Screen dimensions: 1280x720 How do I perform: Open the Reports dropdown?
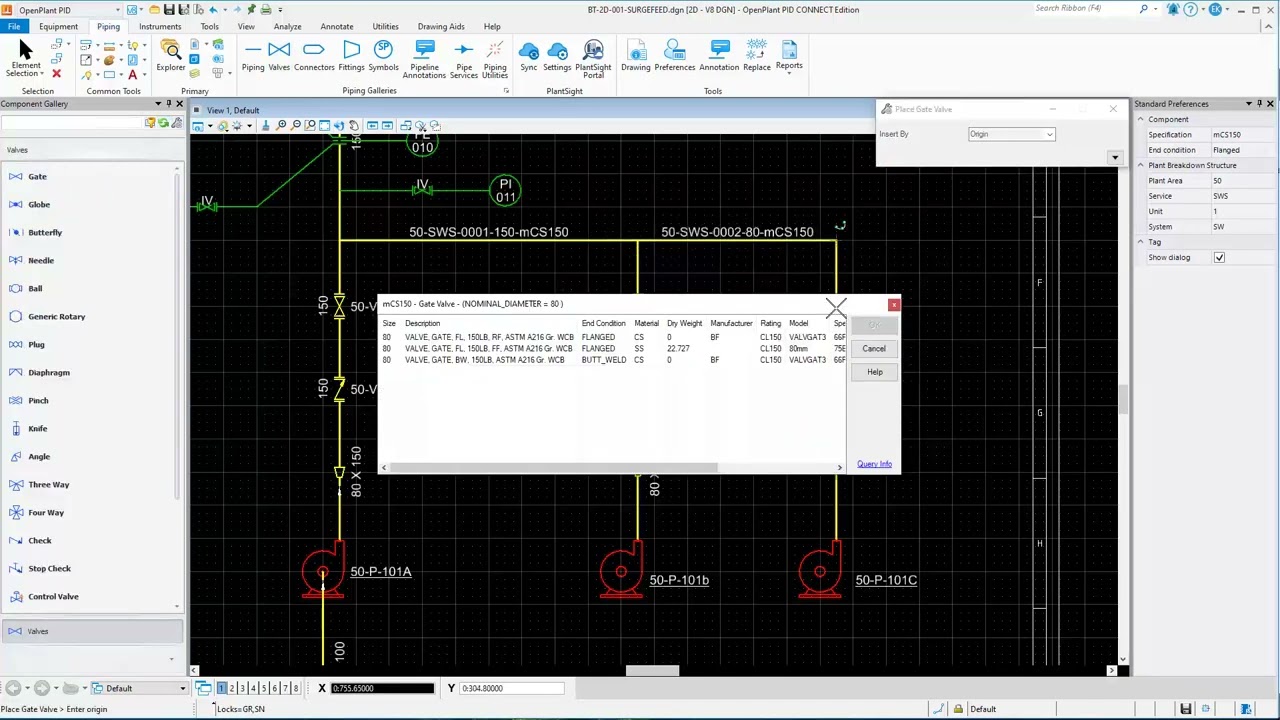pos(789,56)
